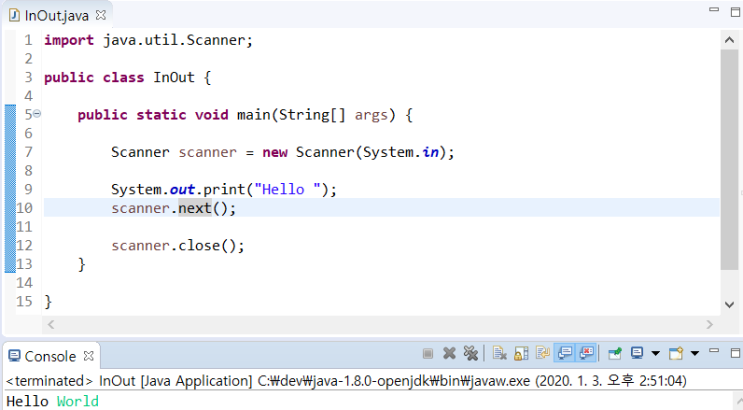Click the editor vertical scrollbar thumb
This screenshot has width=743, height=410.
[x=729, y=159]
